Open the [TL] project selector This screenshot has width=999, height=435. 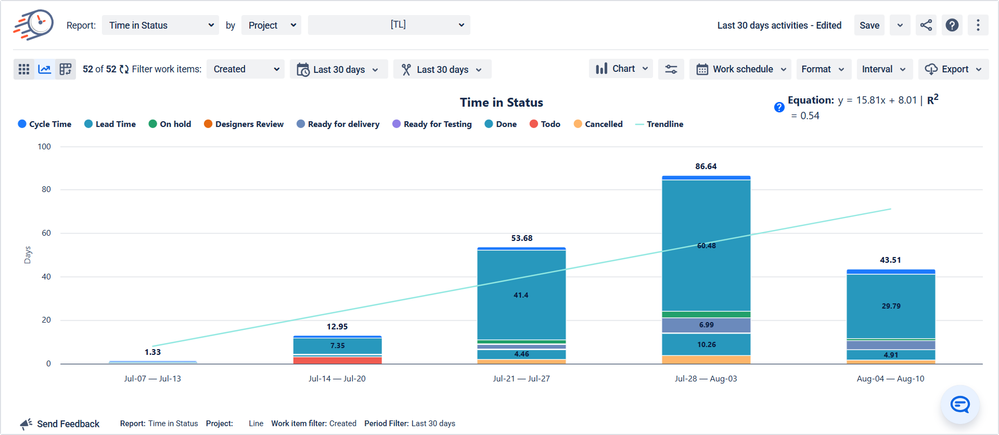click(x=389, y=25)
